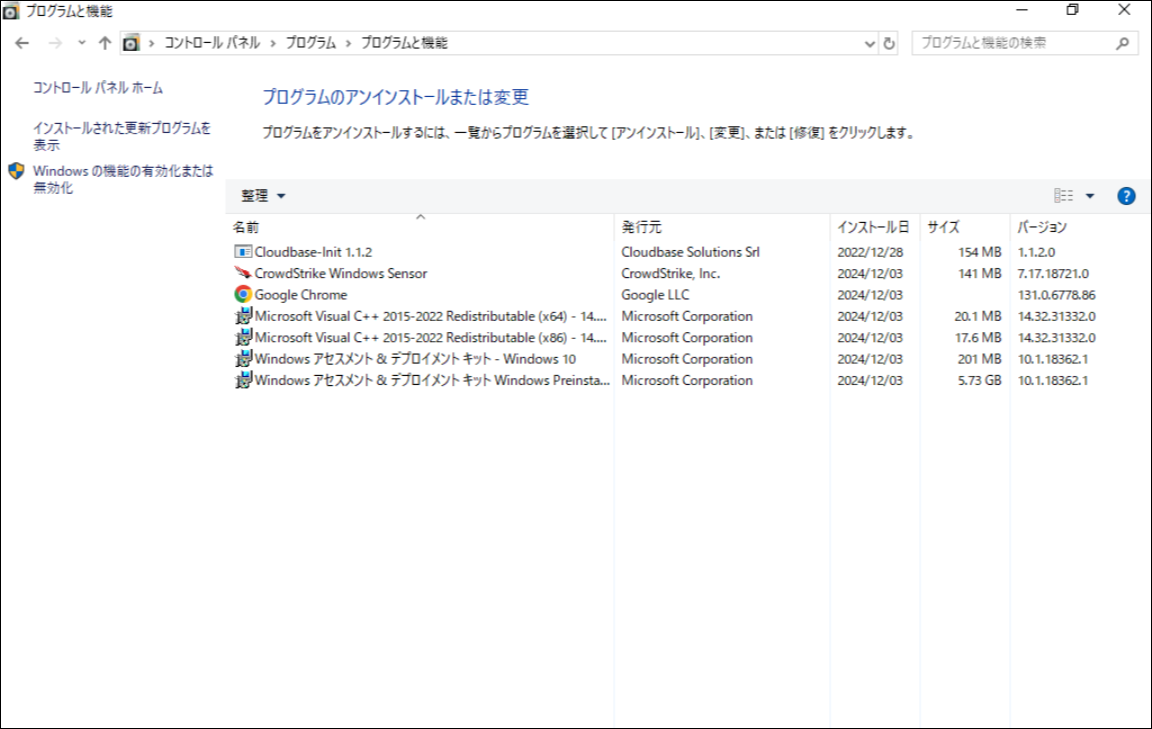Go up one level with up arrow
This screenshot has height=729, width=1152.
pos(105,43)
